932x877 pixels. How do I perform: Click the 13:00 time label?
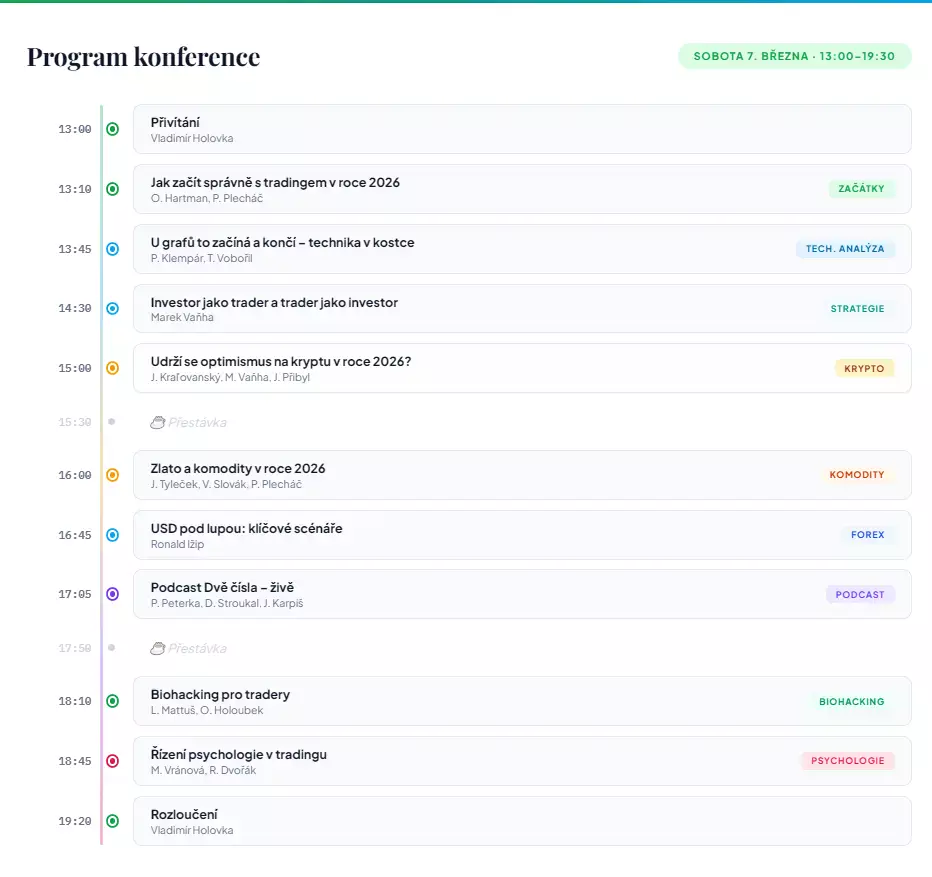(x=75, y=129)
